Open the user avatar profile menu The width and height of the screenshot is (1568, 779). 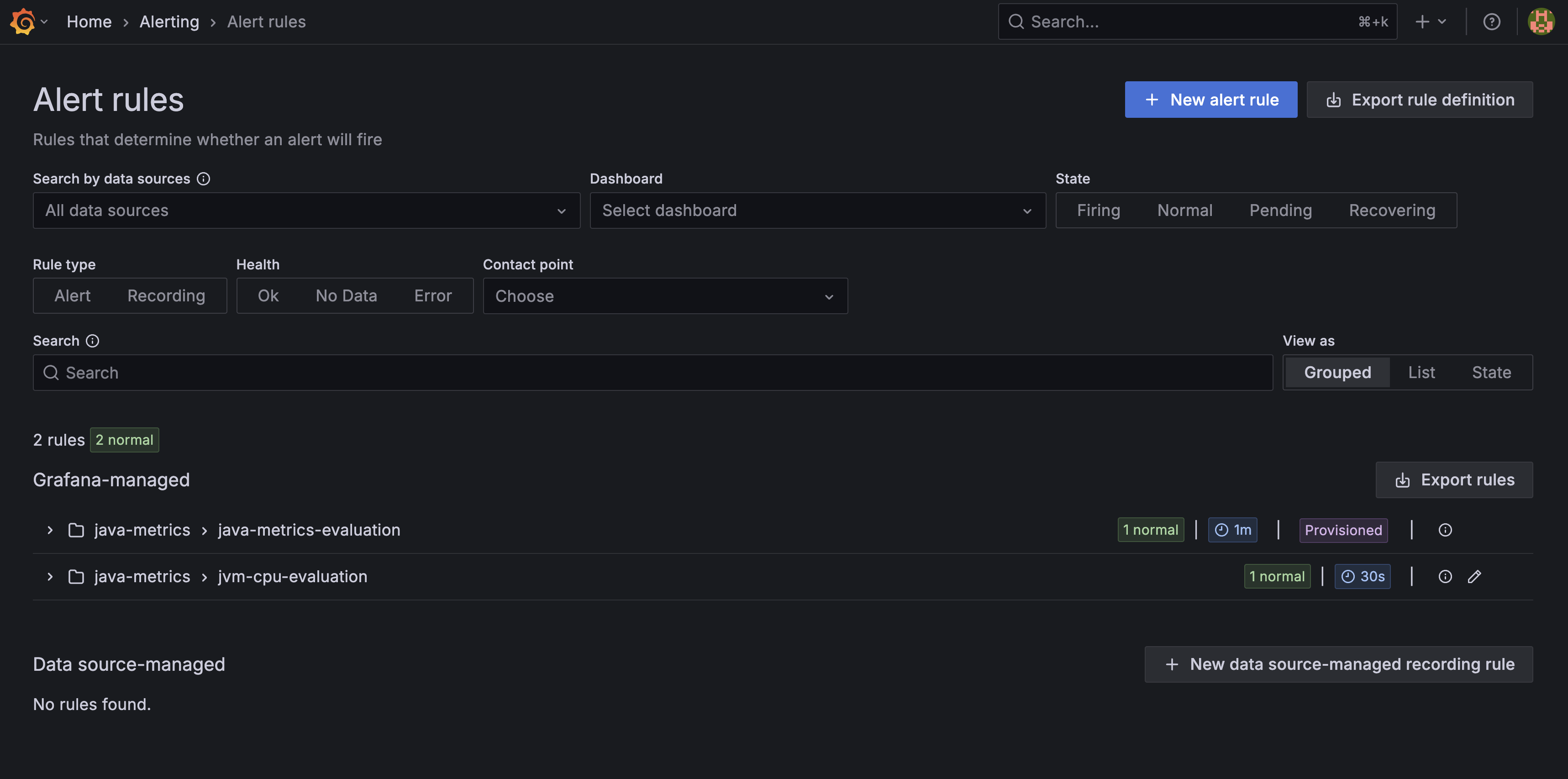click(1541, 22)
